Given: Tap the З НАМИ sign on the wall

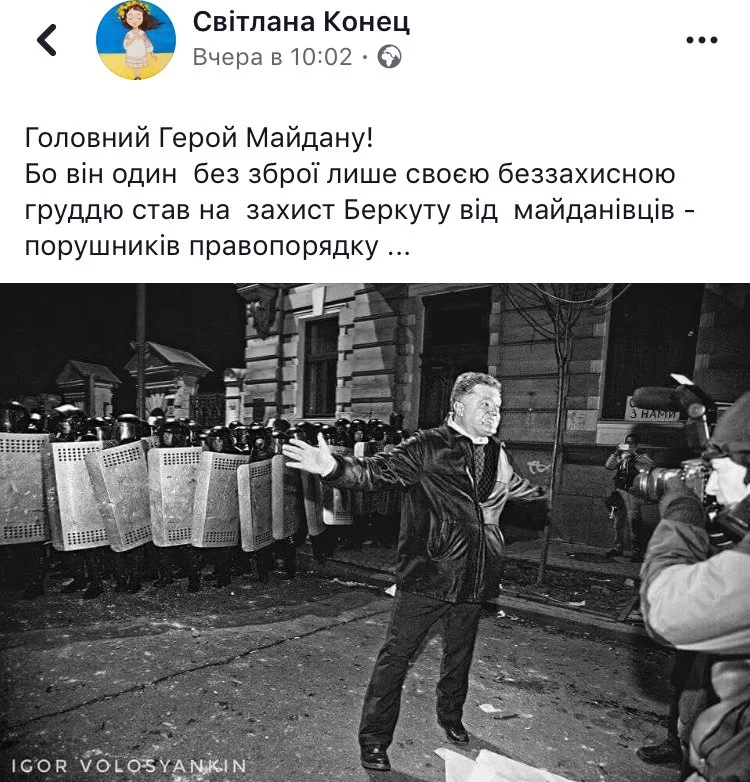Looking at the screenshot, I should (x=652, y=410).
